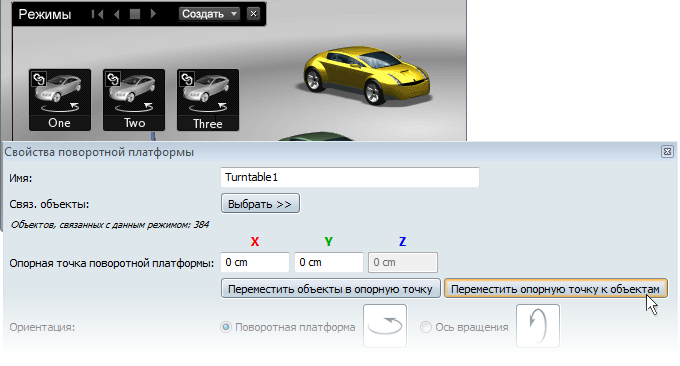Stop mode playback with square icon
Viewport: 680px width, 366px height.
coord(135,14)
